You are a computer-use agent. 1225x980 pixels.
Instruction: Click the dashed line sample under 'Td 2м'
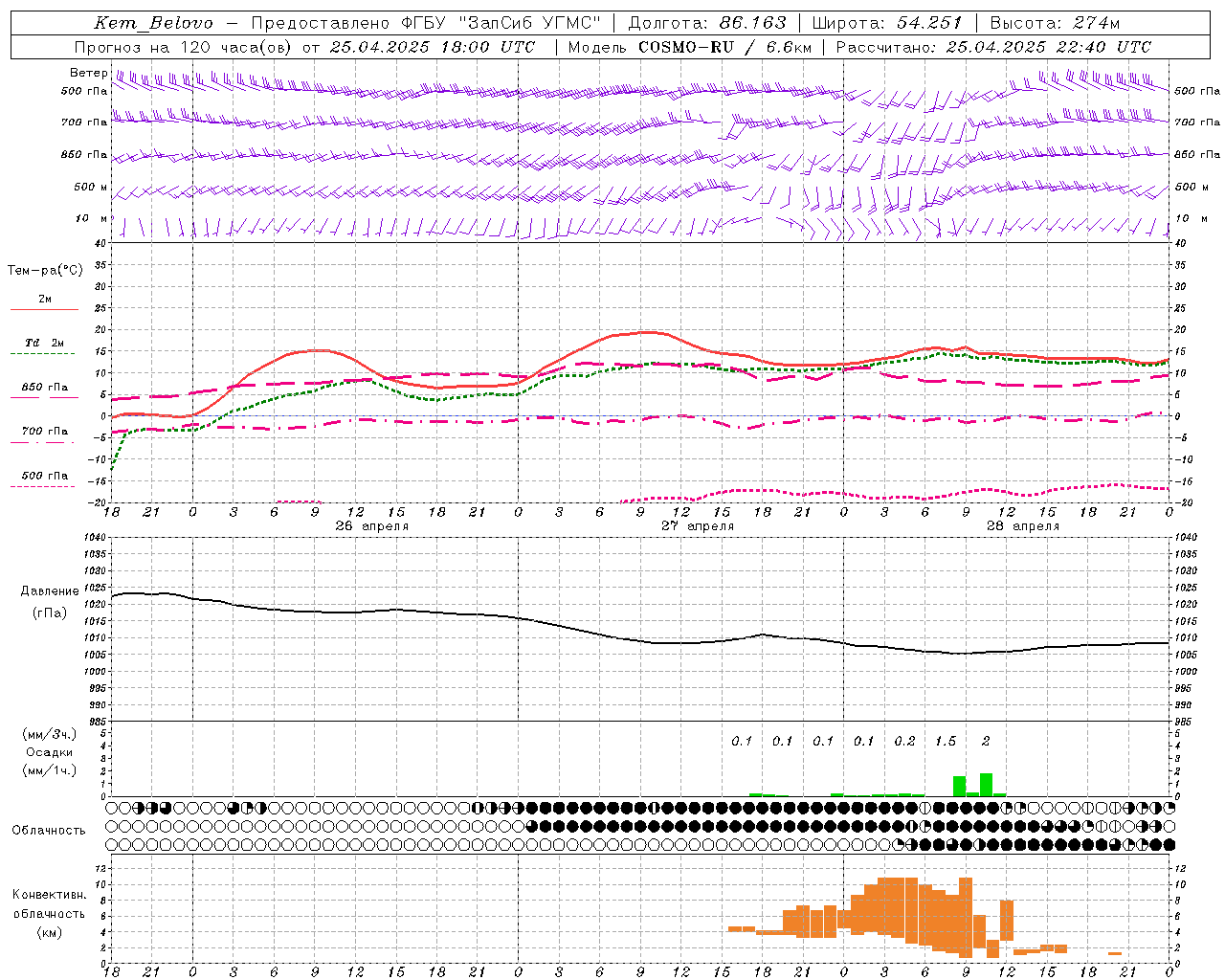click(x=42, y=354)
